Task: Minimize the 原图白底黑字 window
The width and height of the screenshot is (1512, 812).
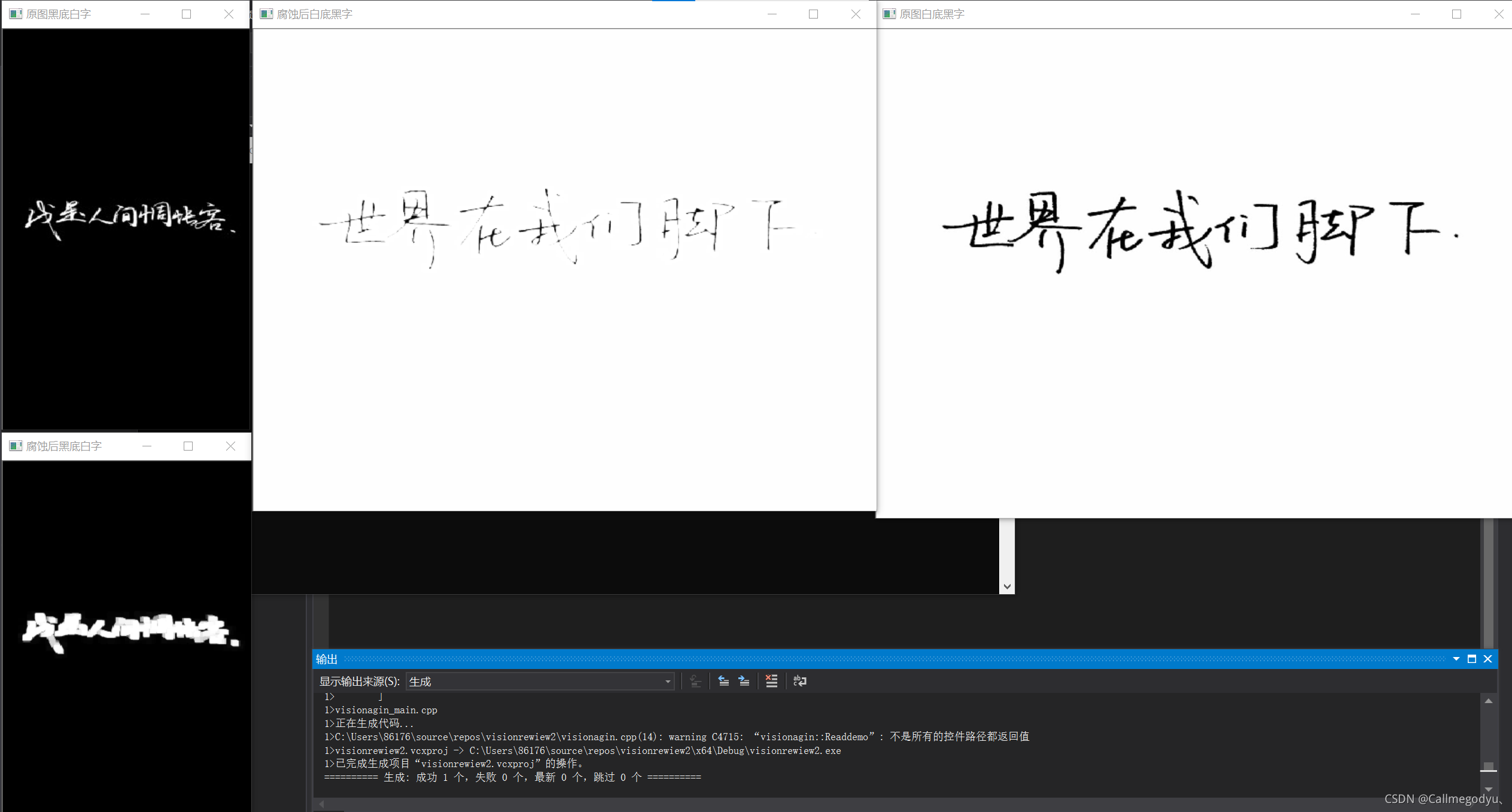Action: click(x=1415, y=14)
